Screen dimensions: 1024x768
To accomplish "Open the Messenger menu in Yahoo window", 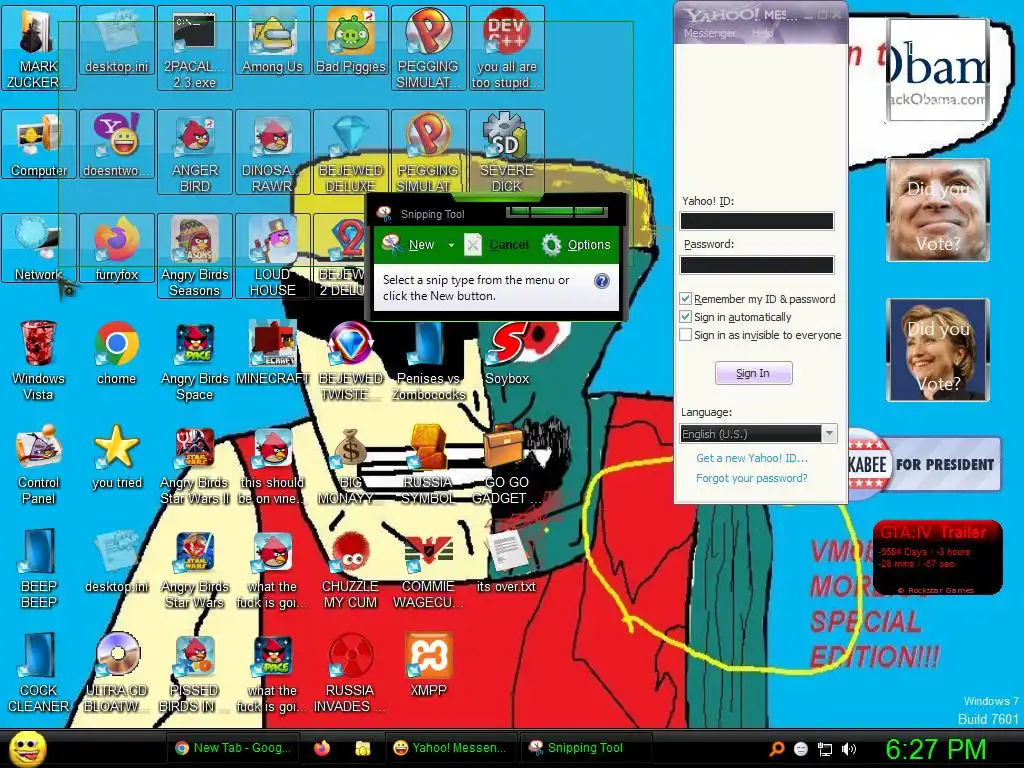I will point(709,33).
